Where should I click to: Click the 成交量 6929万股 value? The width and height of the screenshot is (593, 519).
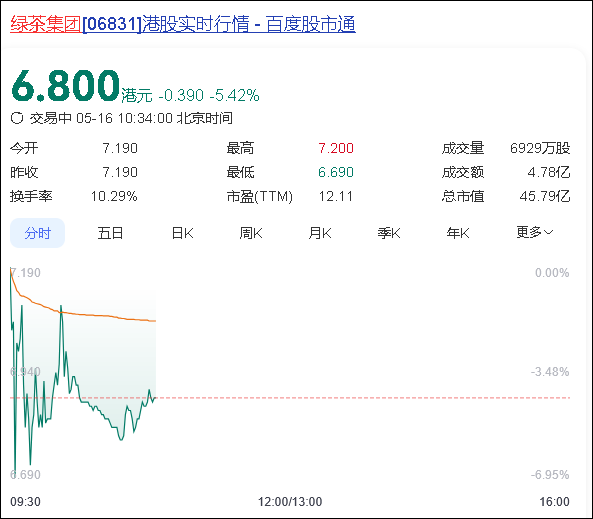tap(540, 148)
